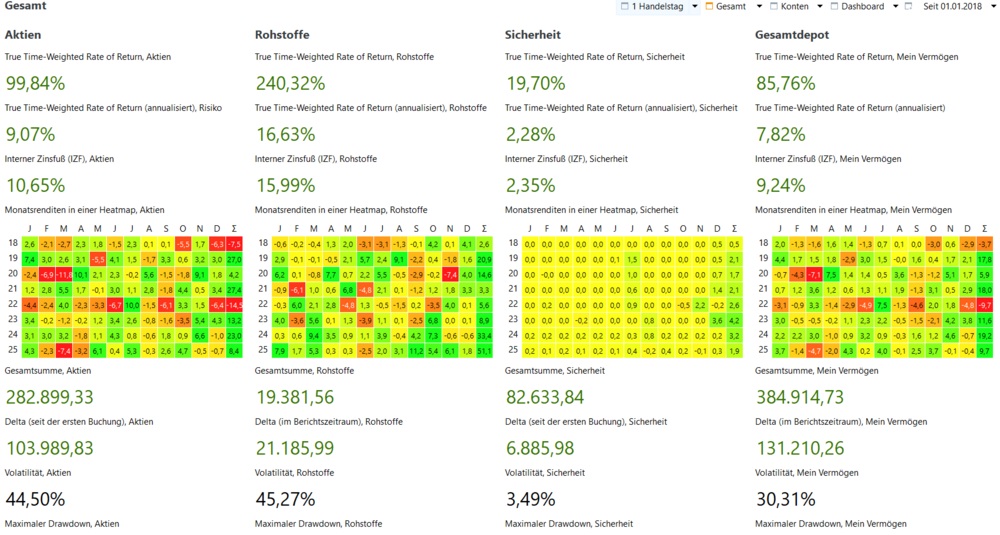Image resolution: width=1000 pixels, height=535 pixels.
Task: Click the Sicherheit Gesamtsumme value 82.633,84
Action: click(545, 397)
